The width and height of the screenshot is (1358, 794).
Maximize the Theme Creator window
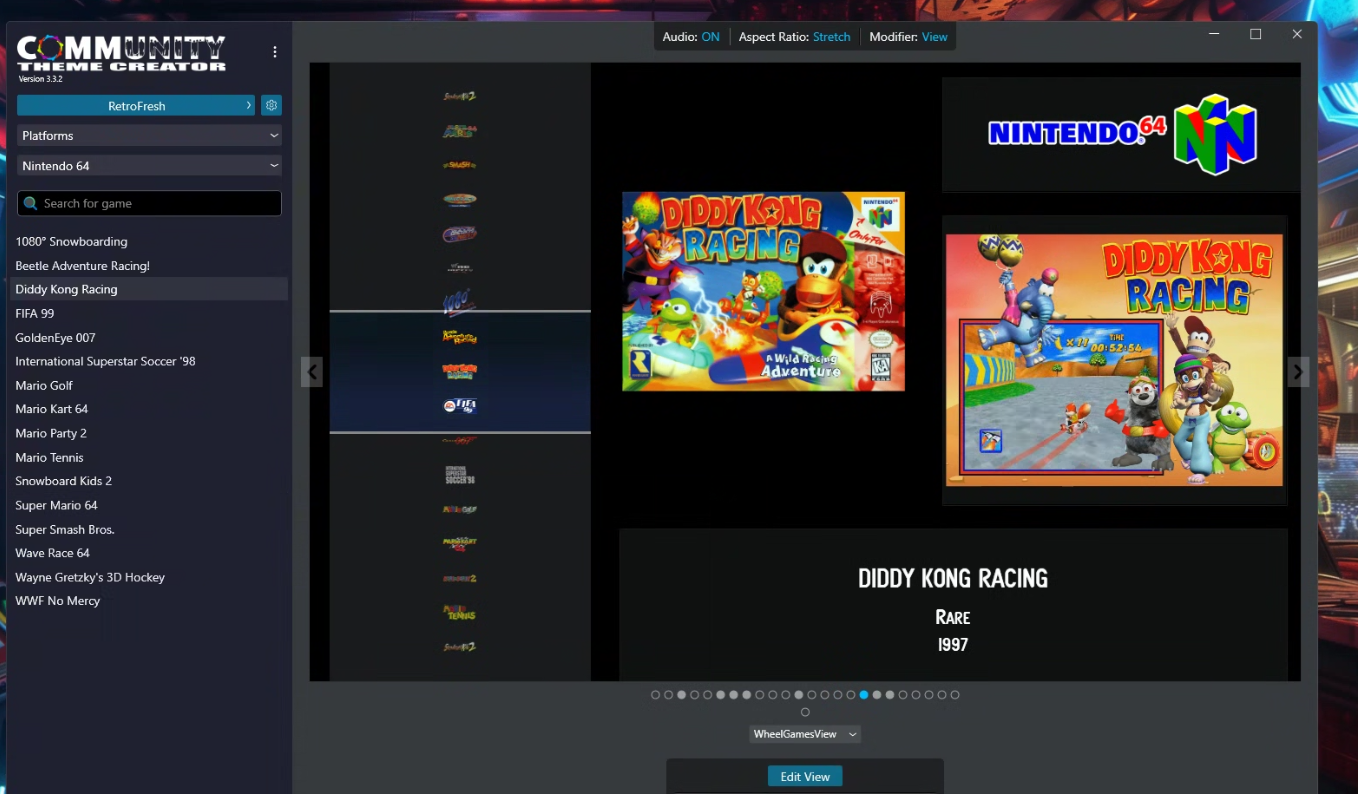1256,34
